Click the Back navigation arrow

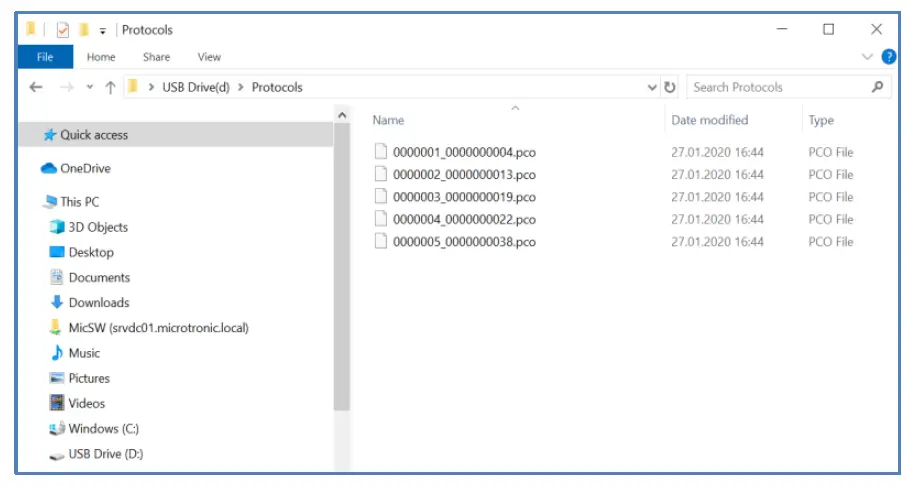pos(36,87)
